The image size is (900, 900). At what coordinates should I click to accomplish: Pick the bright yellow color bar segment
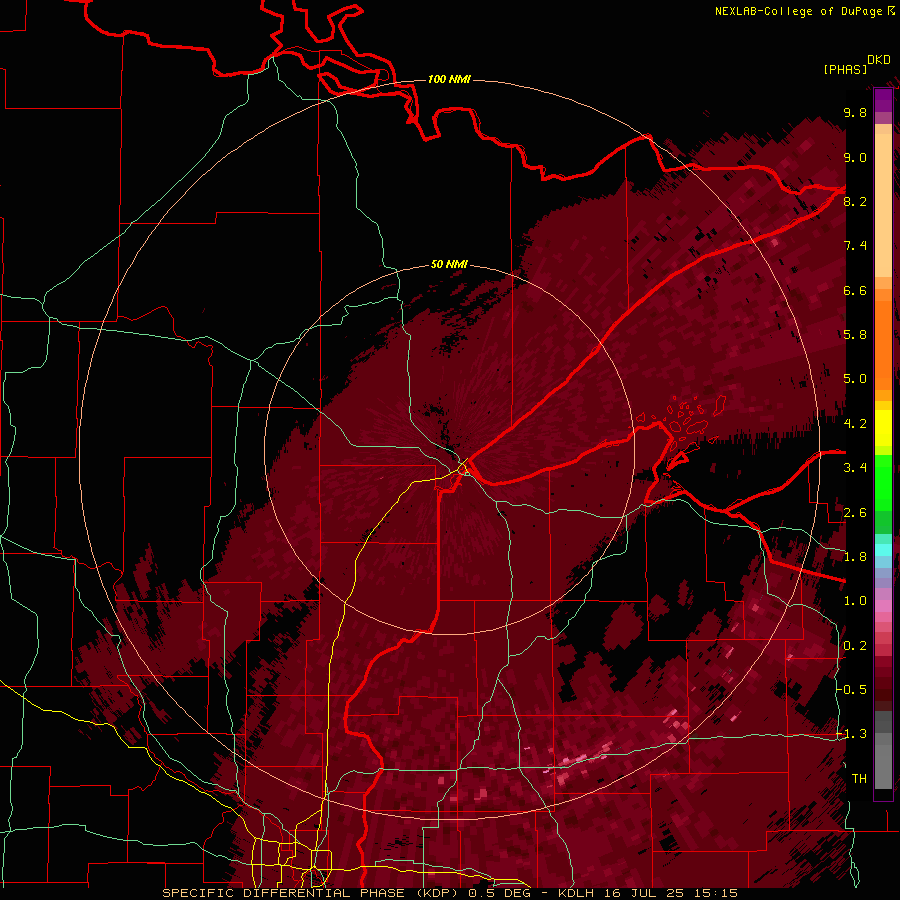883,428
